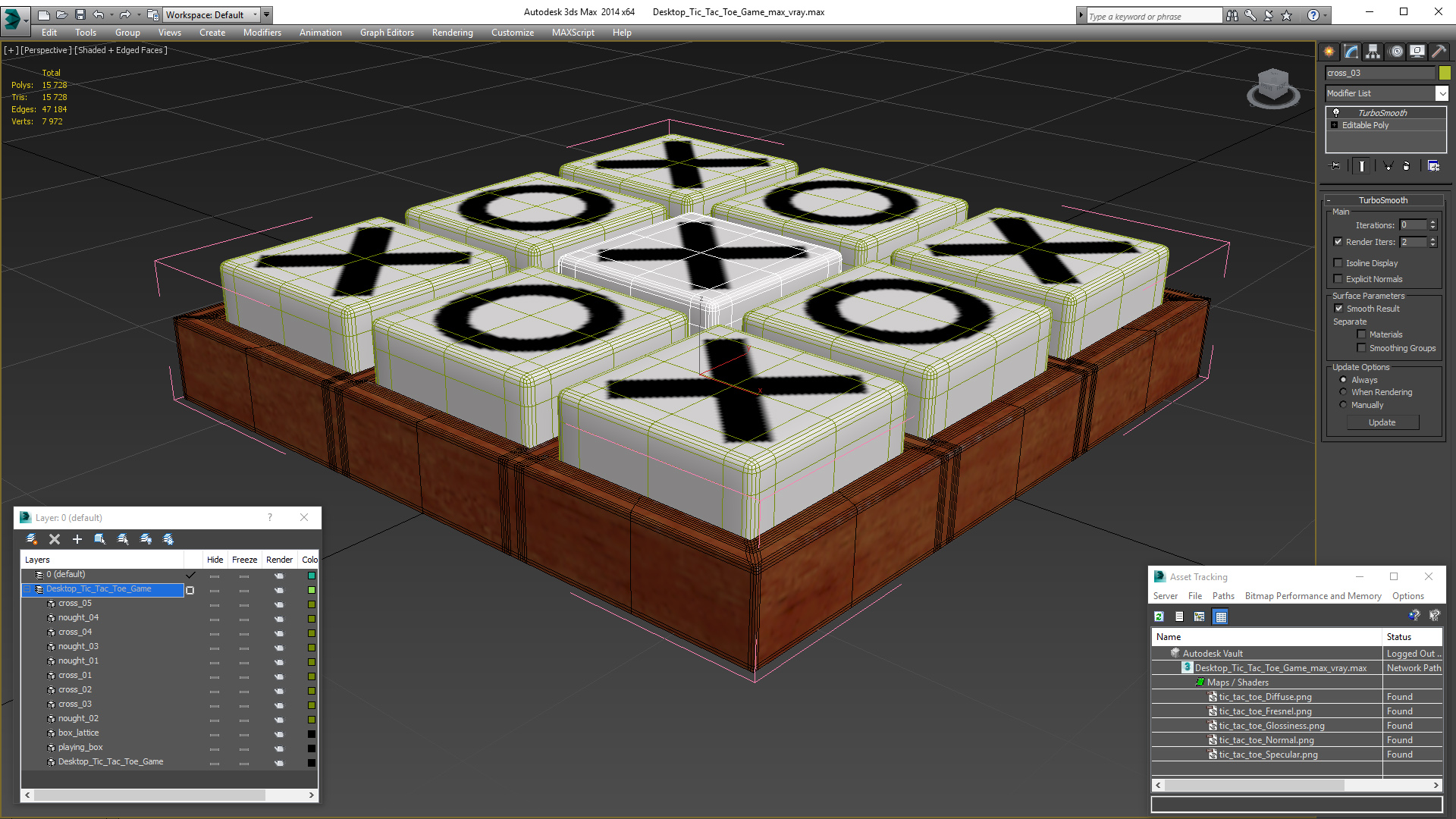Open the Rendering menu
This screenshot has height=819, width=1456.
pos(452,33)
